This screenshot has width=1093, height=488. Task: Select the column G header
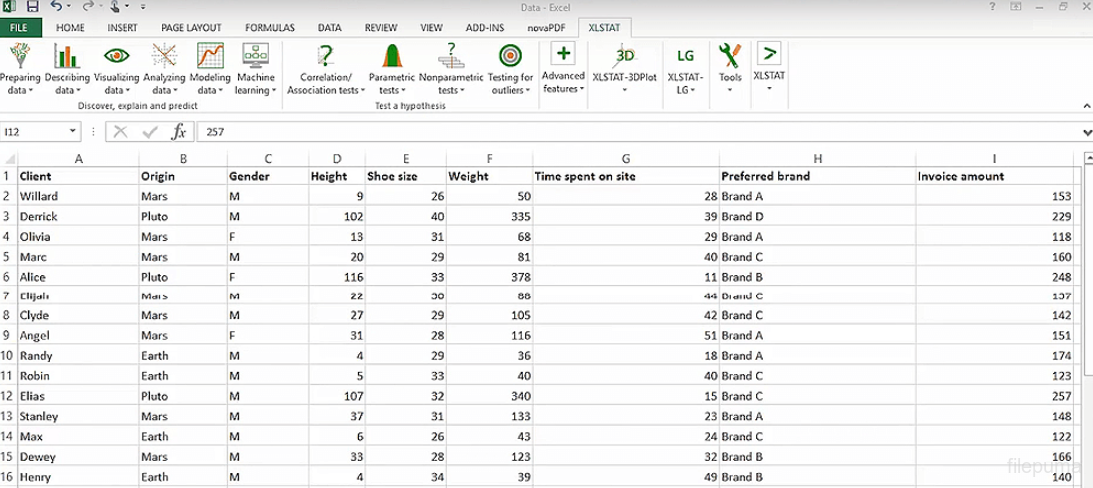click(626, 158)
